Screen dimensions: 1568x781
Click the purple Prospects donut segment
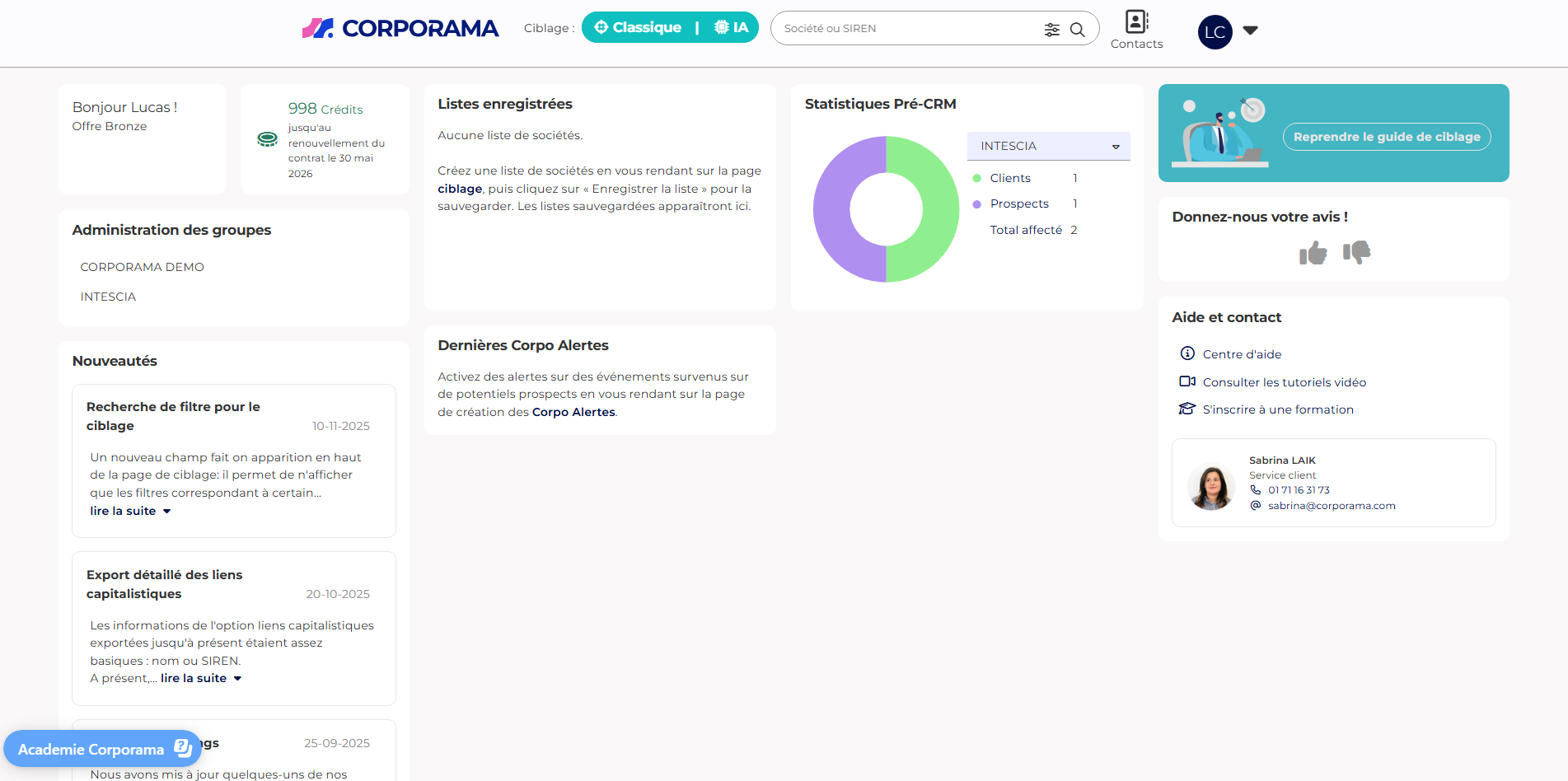831,209
